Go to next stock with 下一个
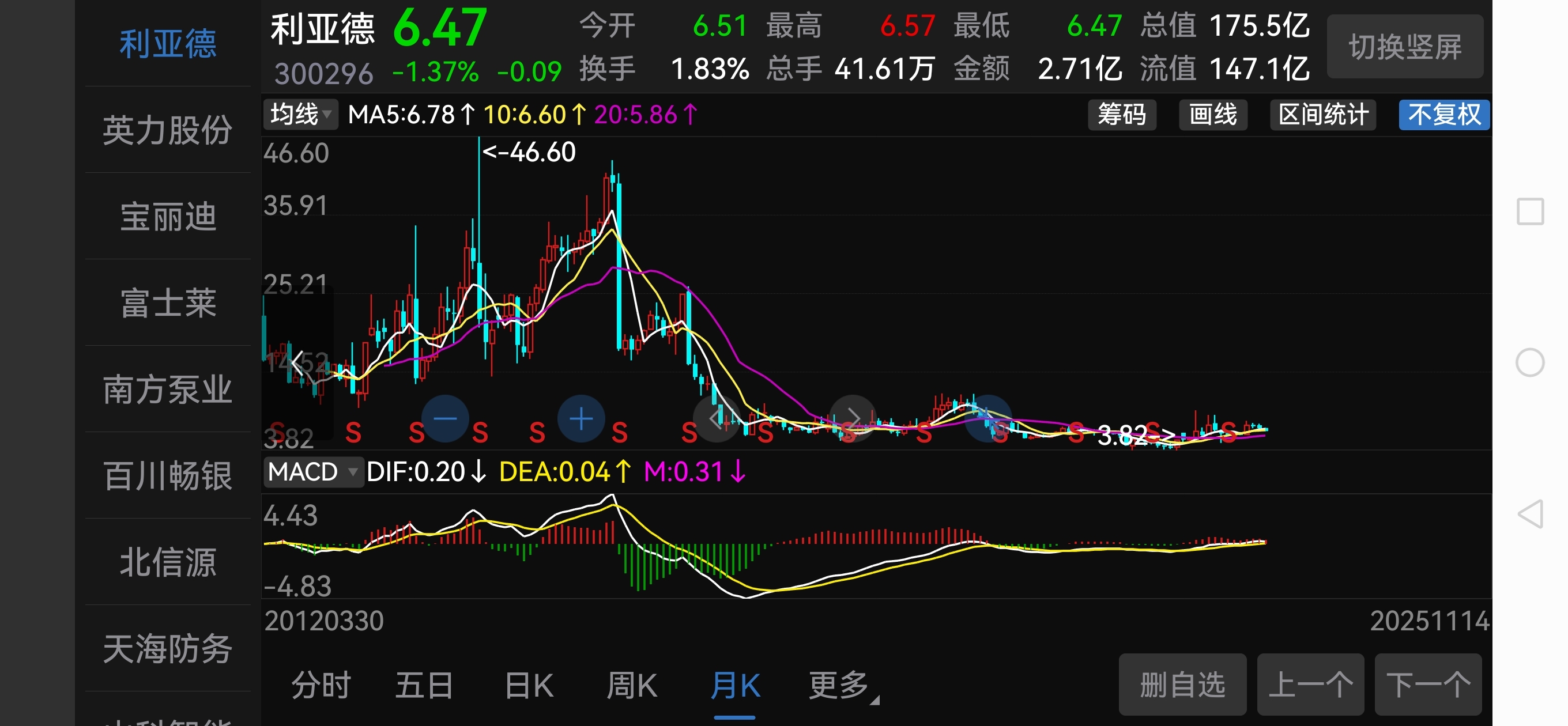Image resolution: width=1568 pixels, height=726 pixels. coord(1427,685)
